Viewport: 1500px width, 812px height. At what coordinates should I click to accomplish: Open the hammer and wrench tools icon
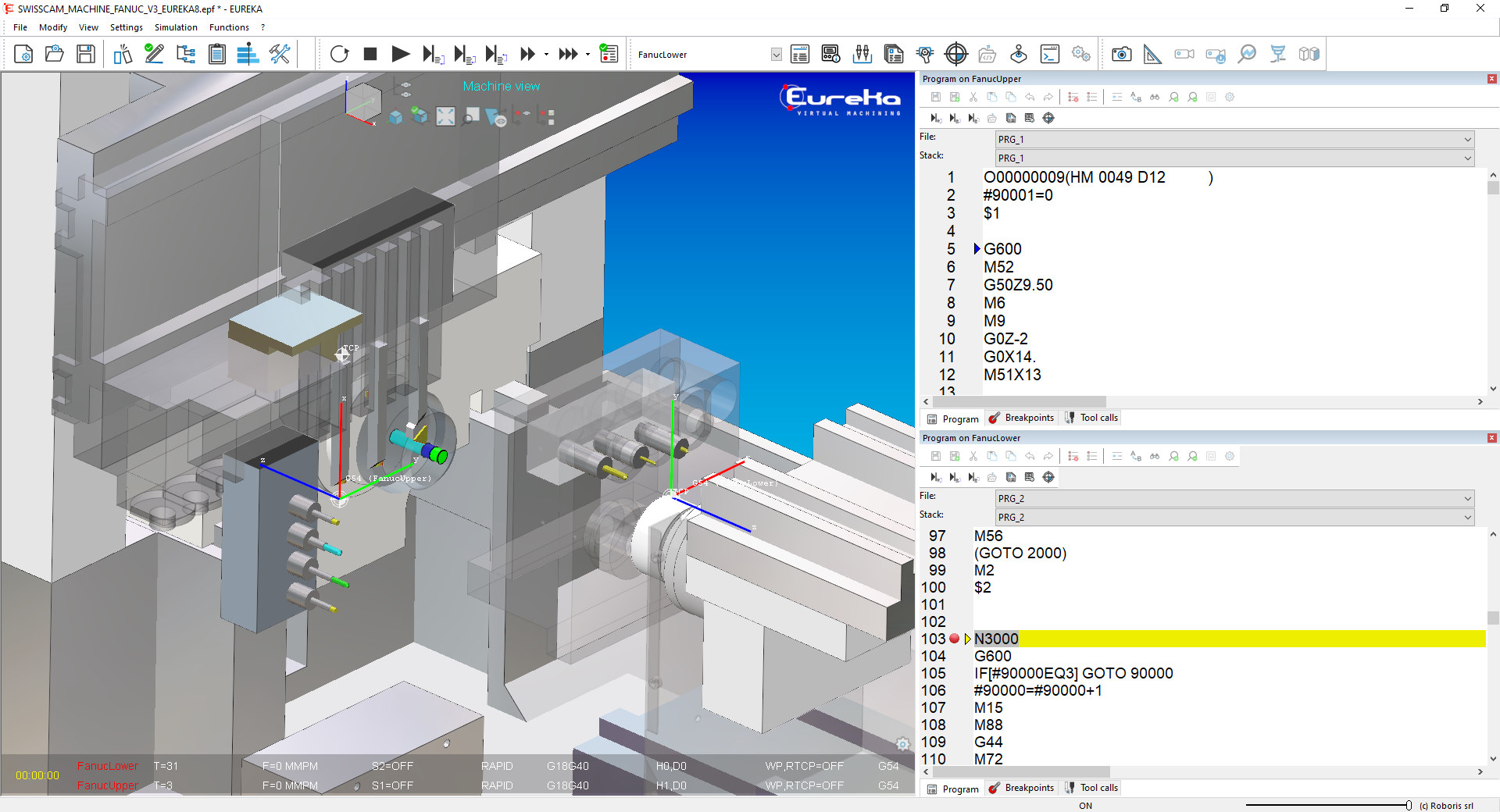click(x=280, y=54)
